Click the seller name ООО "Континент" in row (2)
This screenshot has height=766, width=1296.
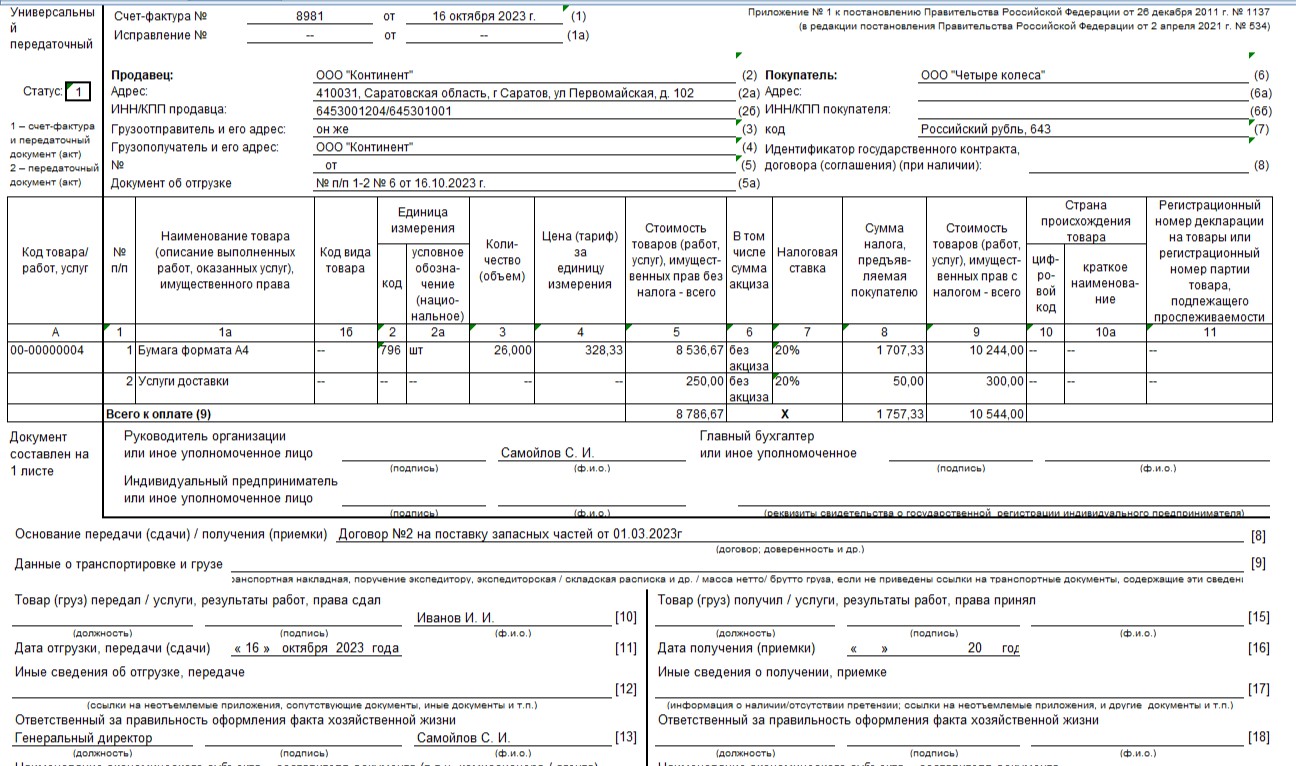[x=524, y=75]
